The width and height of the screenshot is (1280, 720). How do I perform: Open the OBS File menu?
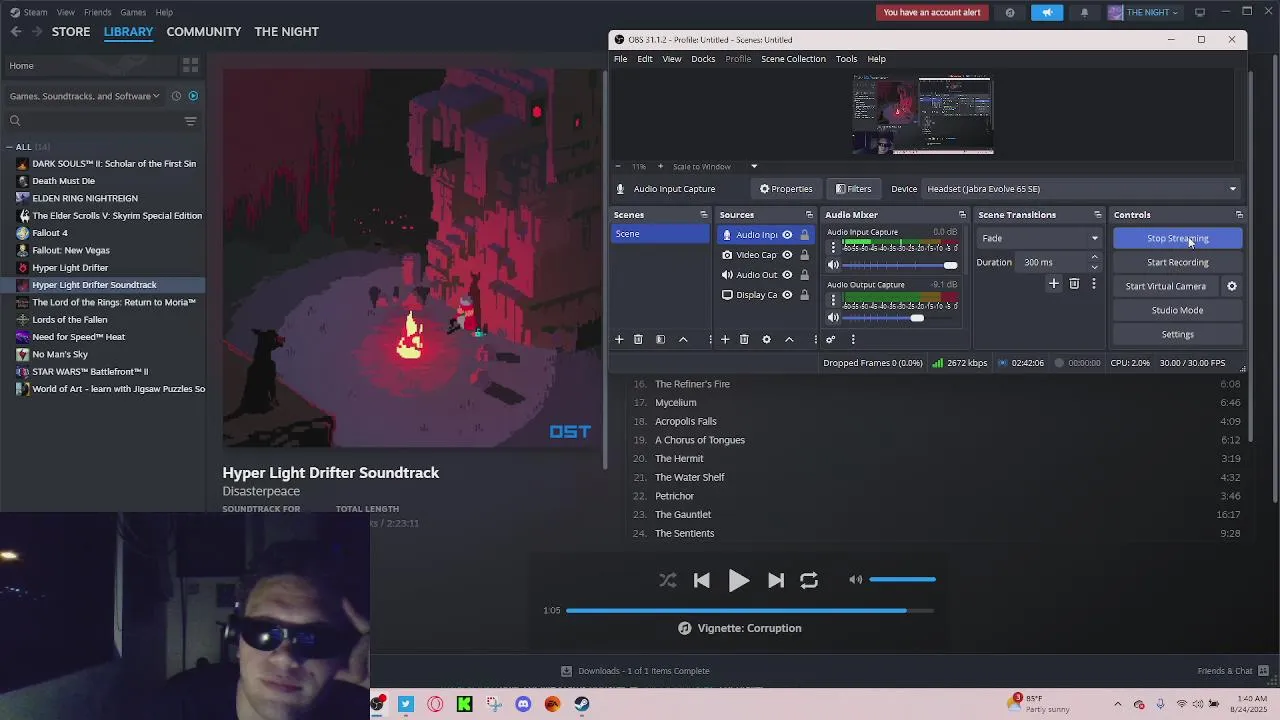click(620, 59)
